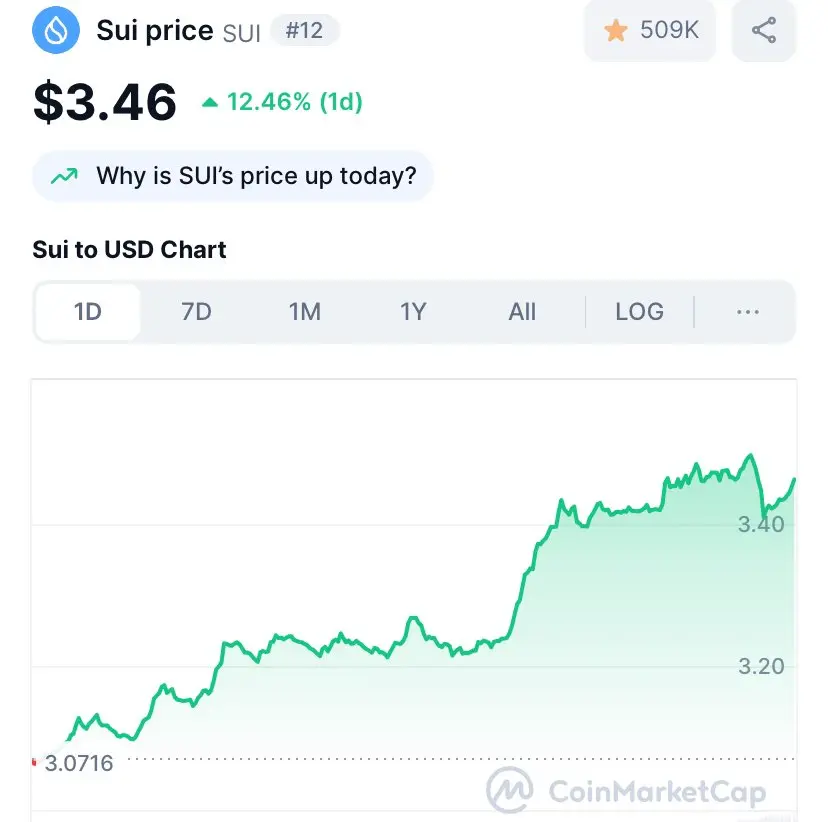
Task: Toggle the LOG scale option
Action: point(639,312)
